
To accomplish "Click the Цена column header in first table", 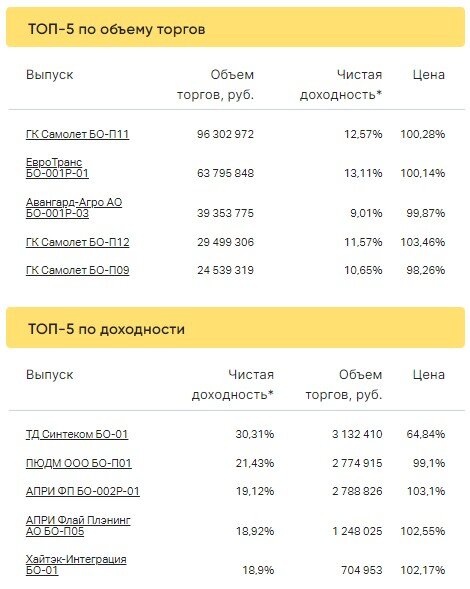I will click(x=429, y=75).
